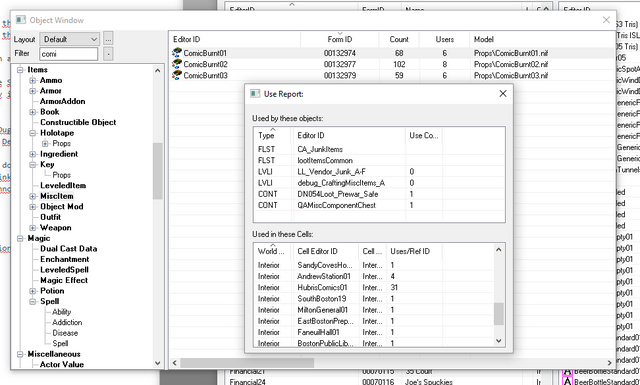Screen dimensions: 640x385
Task: Collapse the Holotape tree node
Action: click(33, 133)
